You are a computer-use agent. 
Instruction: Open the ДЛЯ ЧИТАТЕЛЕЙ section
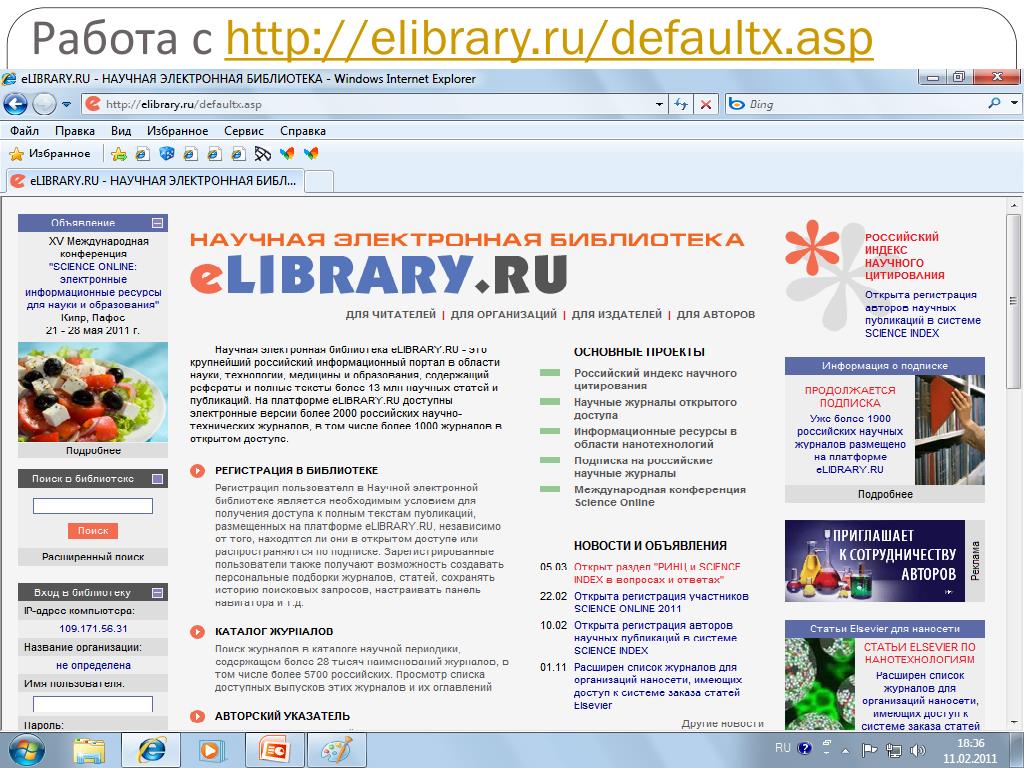click(391, 314)
